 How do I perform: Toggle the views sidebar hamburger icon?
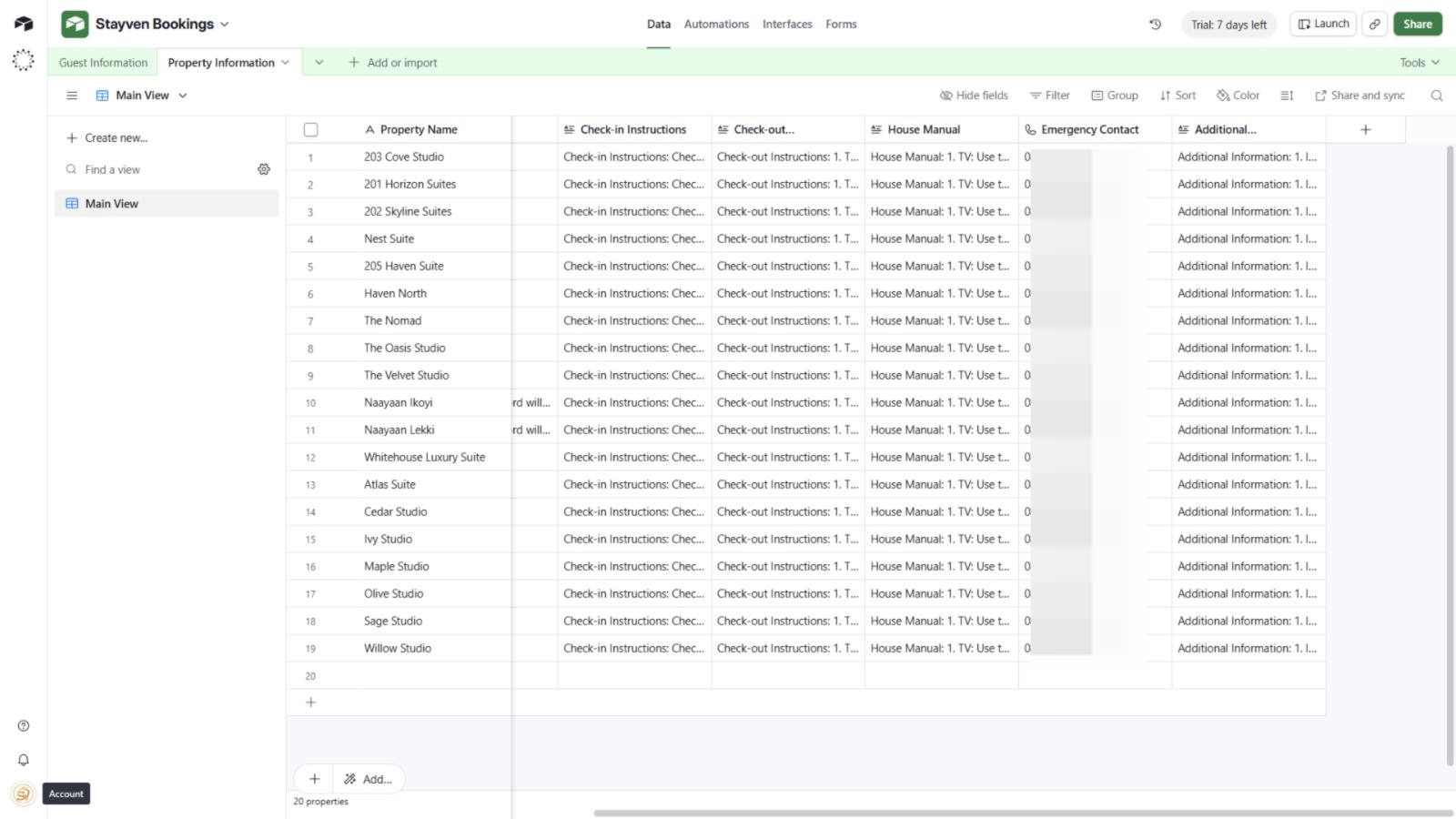pos(72,96)
